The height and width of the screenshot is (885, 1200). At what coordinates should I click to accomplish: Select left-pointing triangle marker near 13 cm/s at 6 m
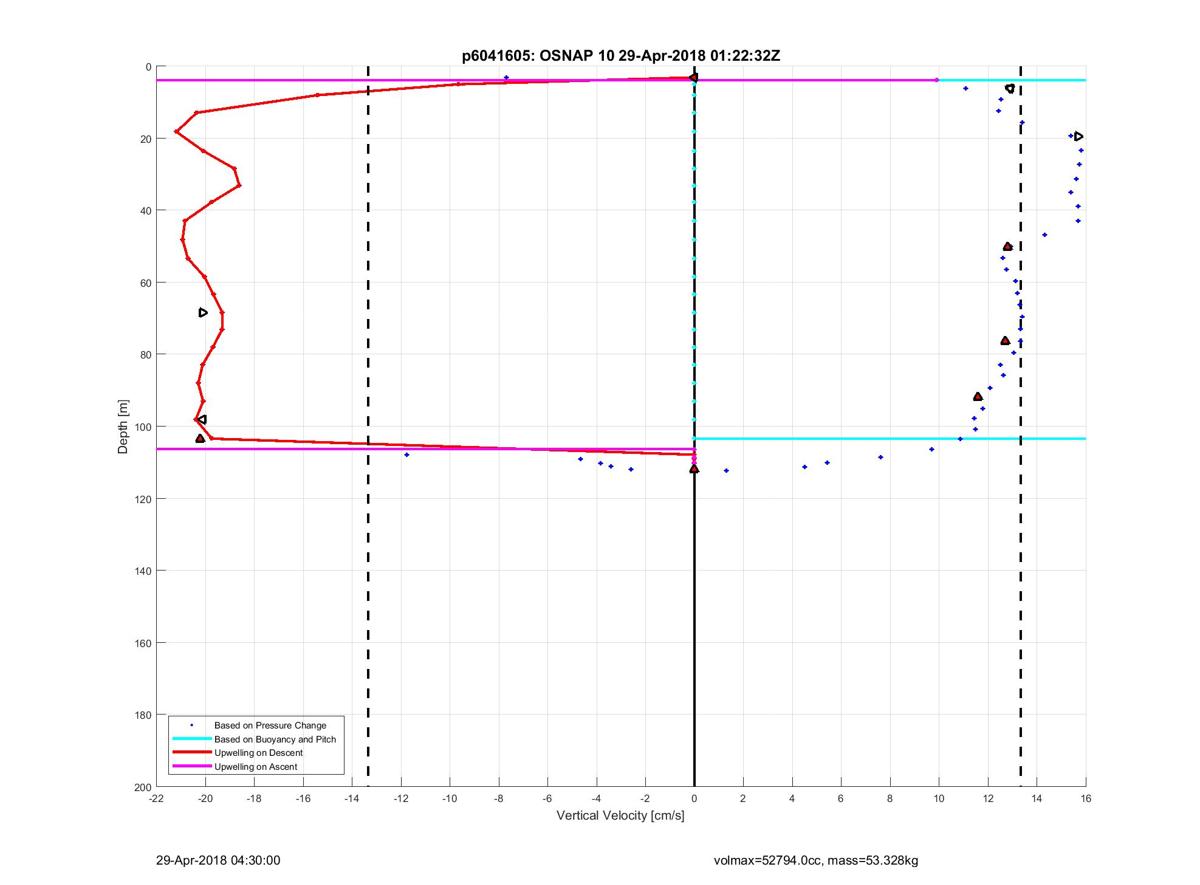click(1009, 89)
